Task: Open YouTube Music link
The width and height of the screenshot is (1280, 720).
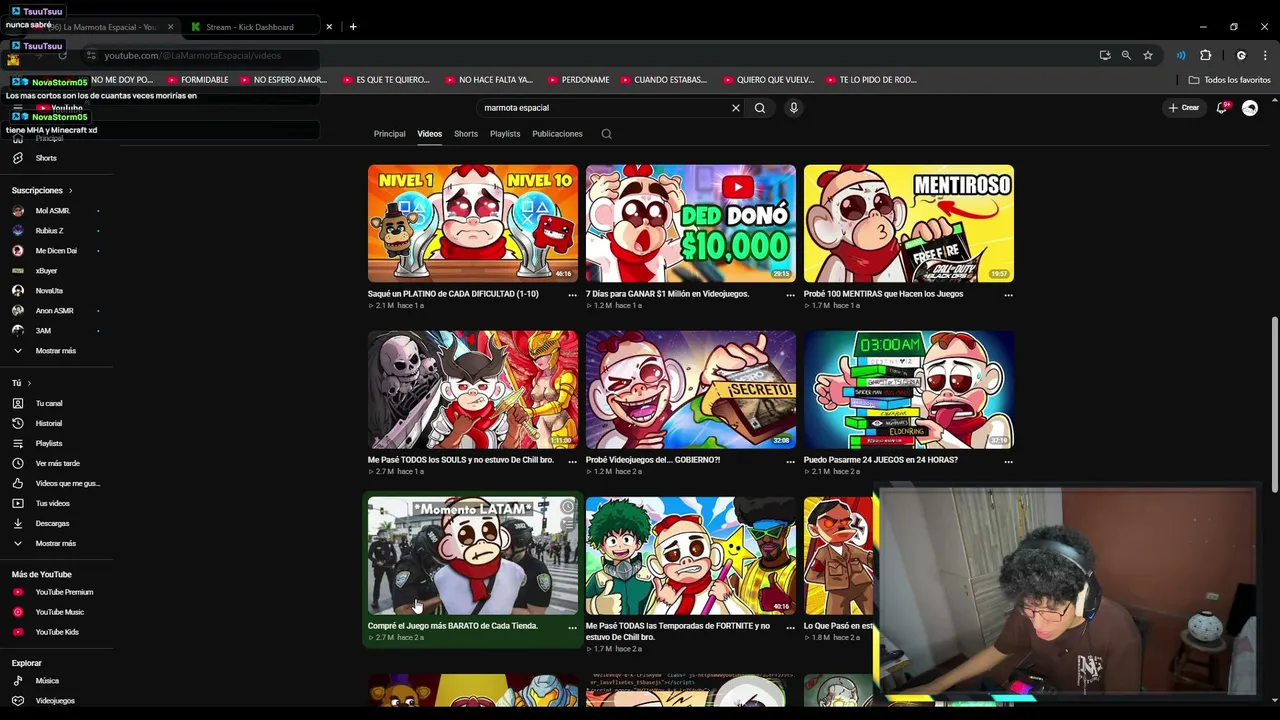Action: pos(60,612)
